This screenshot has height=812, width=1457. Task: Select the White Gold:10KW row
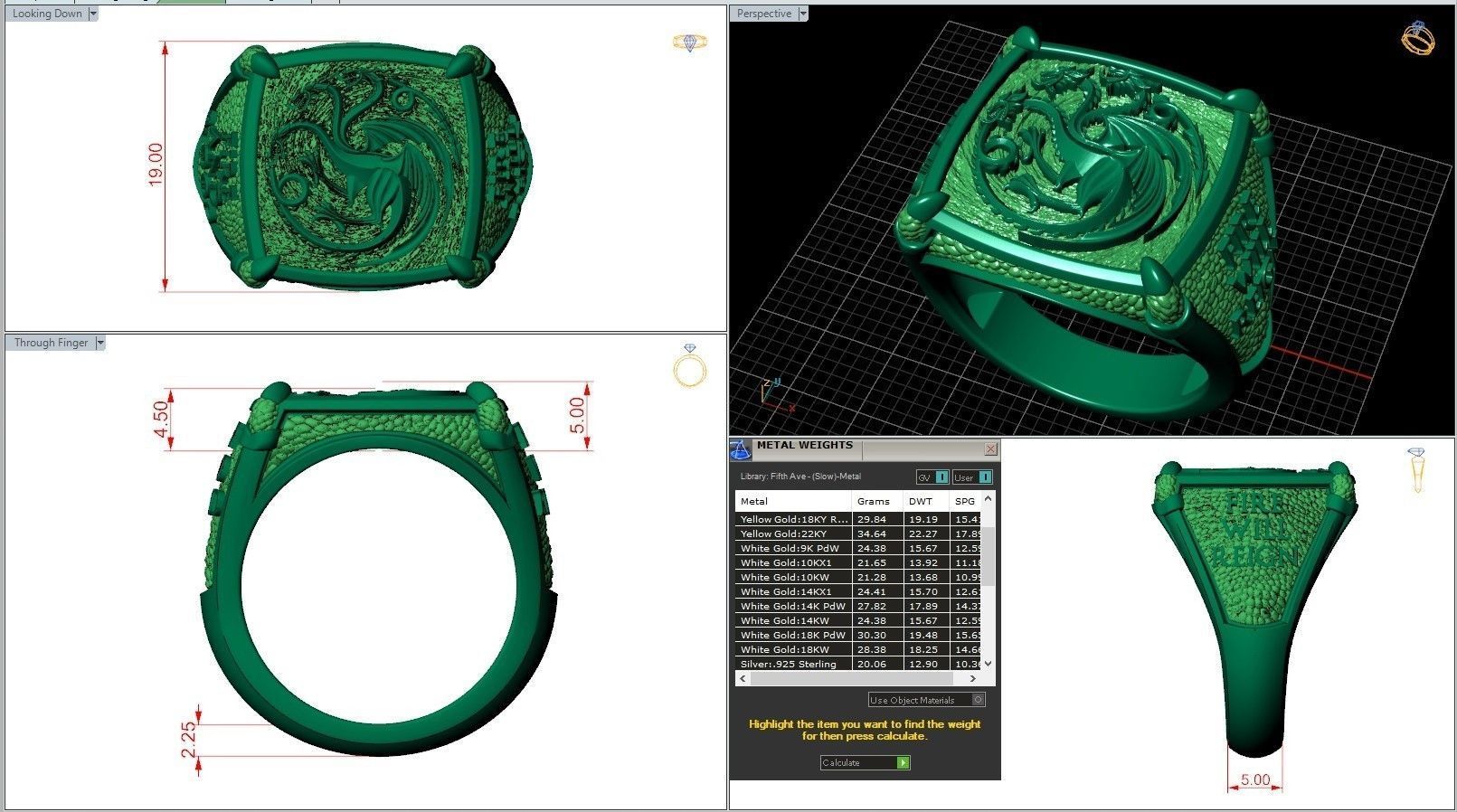pos(858,577)
